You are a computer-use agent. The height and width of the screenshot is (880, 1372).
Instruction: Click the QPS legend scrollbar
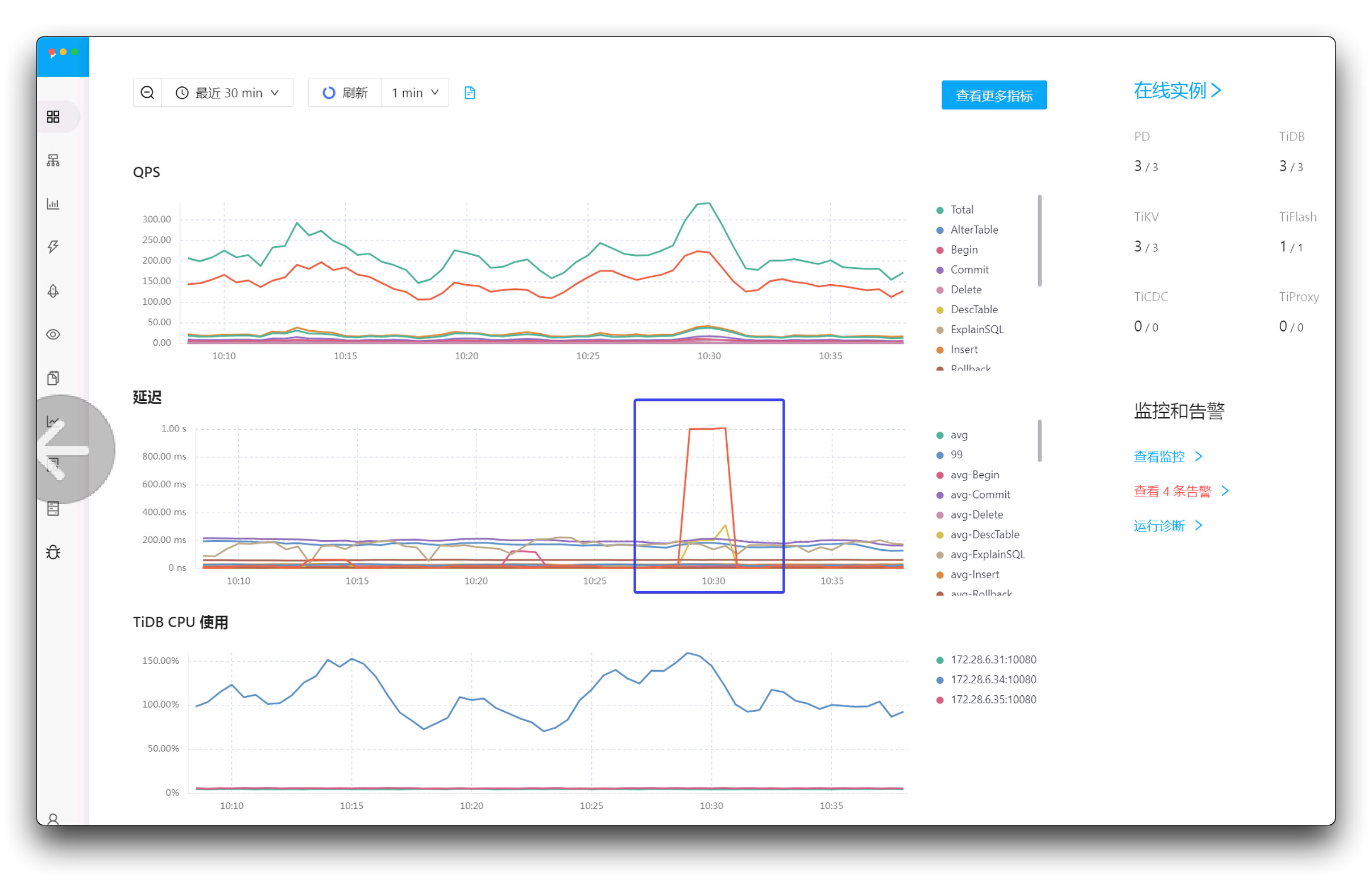(1039, 240)
